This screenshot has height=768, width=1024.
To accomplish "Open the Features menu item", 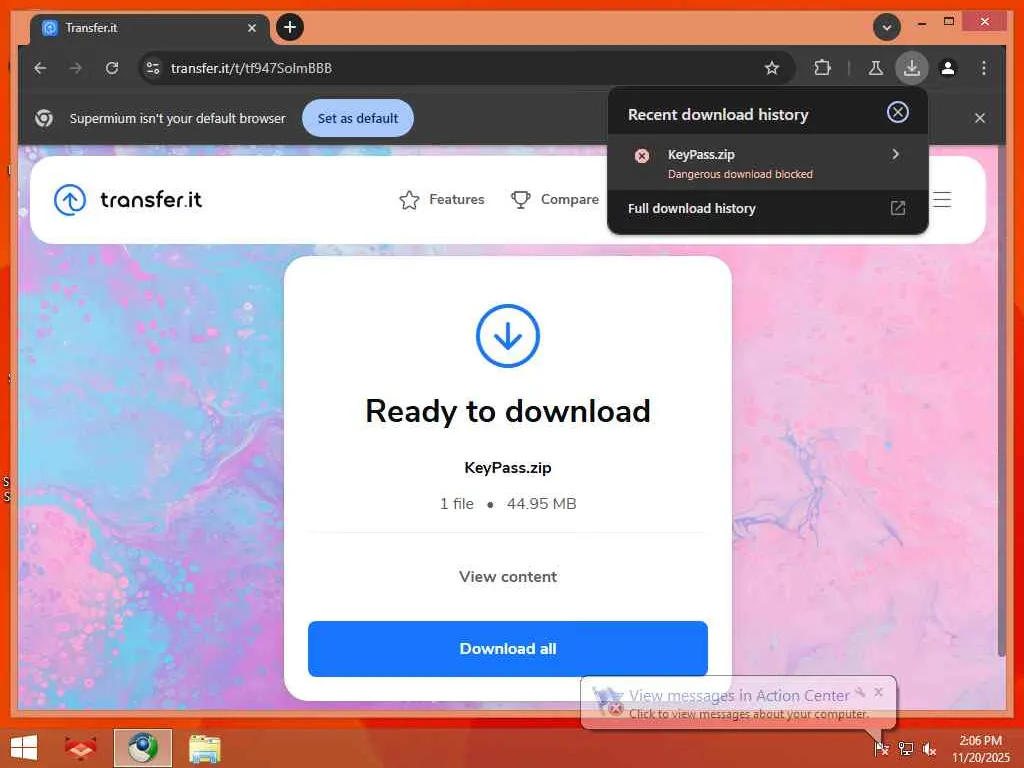I will pos(442,199).
